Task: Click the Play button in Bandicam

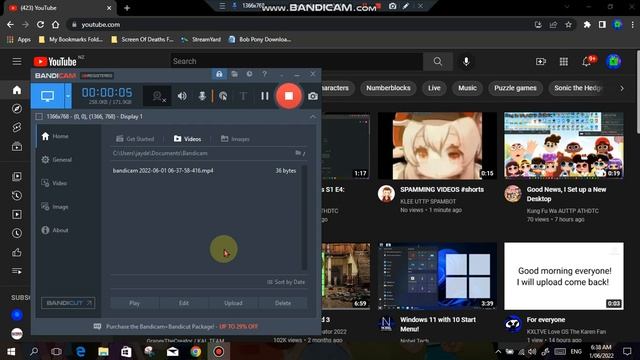Action: 134,303
